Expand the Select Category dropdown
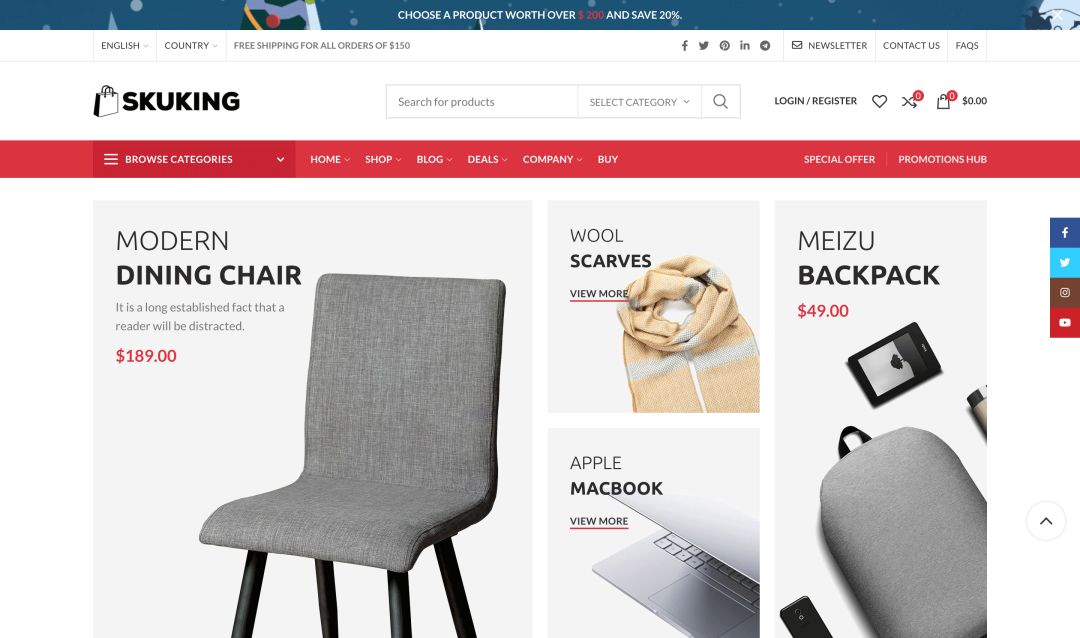The height and width of the screenshot is (638, 1080). pyautogui.click(x=639, y=102)
